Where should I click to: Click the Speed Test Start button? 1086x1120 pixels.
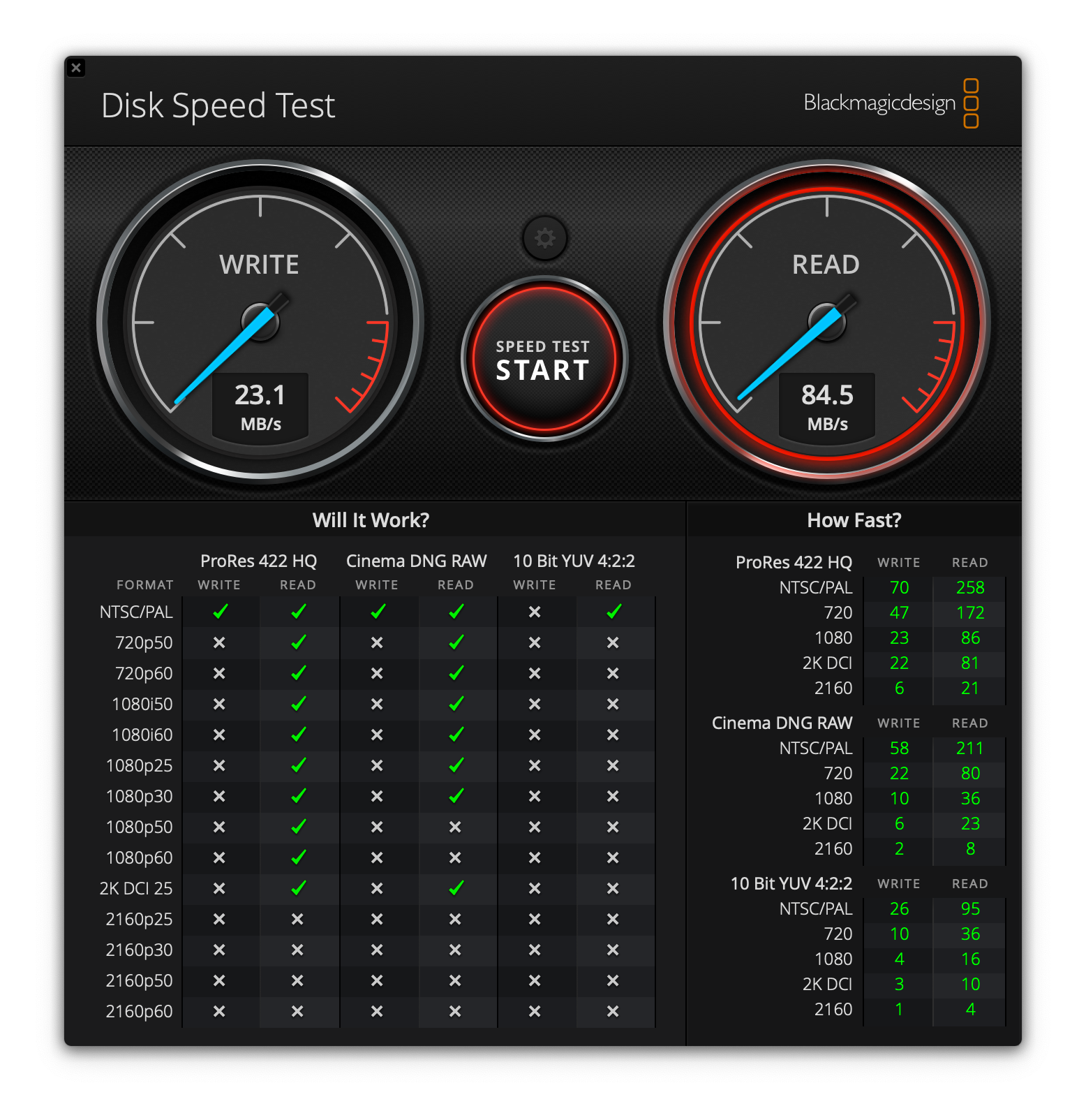pyautogui.click(x=544, y=359)
